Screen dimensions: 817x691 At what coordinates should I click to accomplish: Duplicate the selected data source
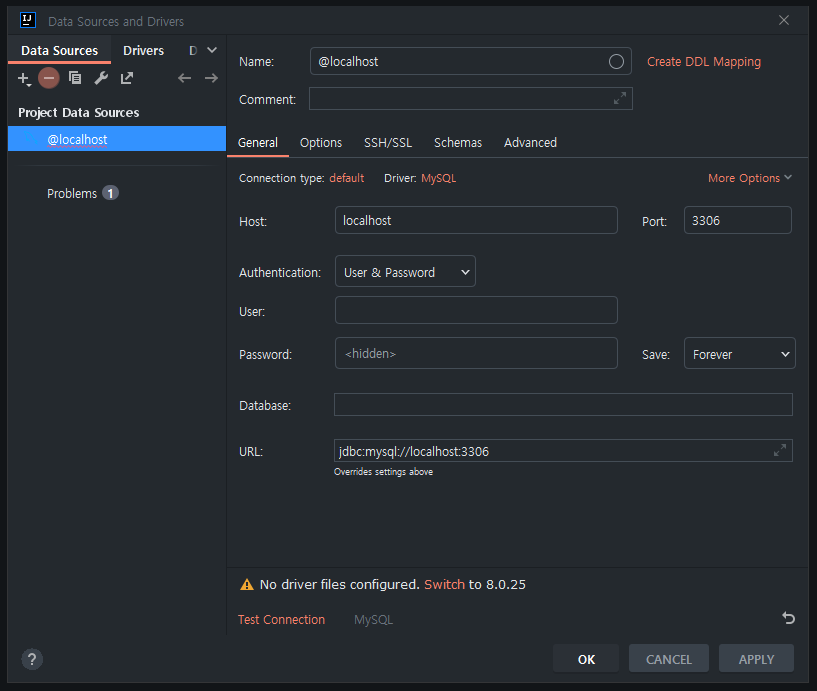click(x=75, y=78)
